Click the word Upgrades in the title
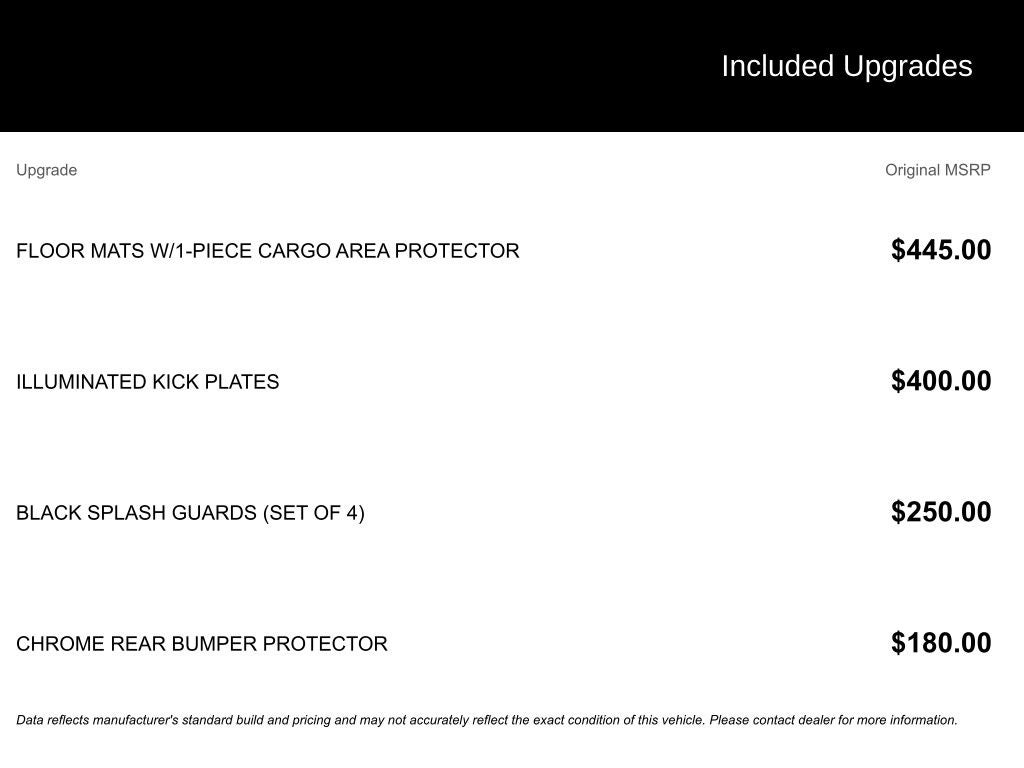The height and width of the screenshot is (768, 1024). (908, 66)
